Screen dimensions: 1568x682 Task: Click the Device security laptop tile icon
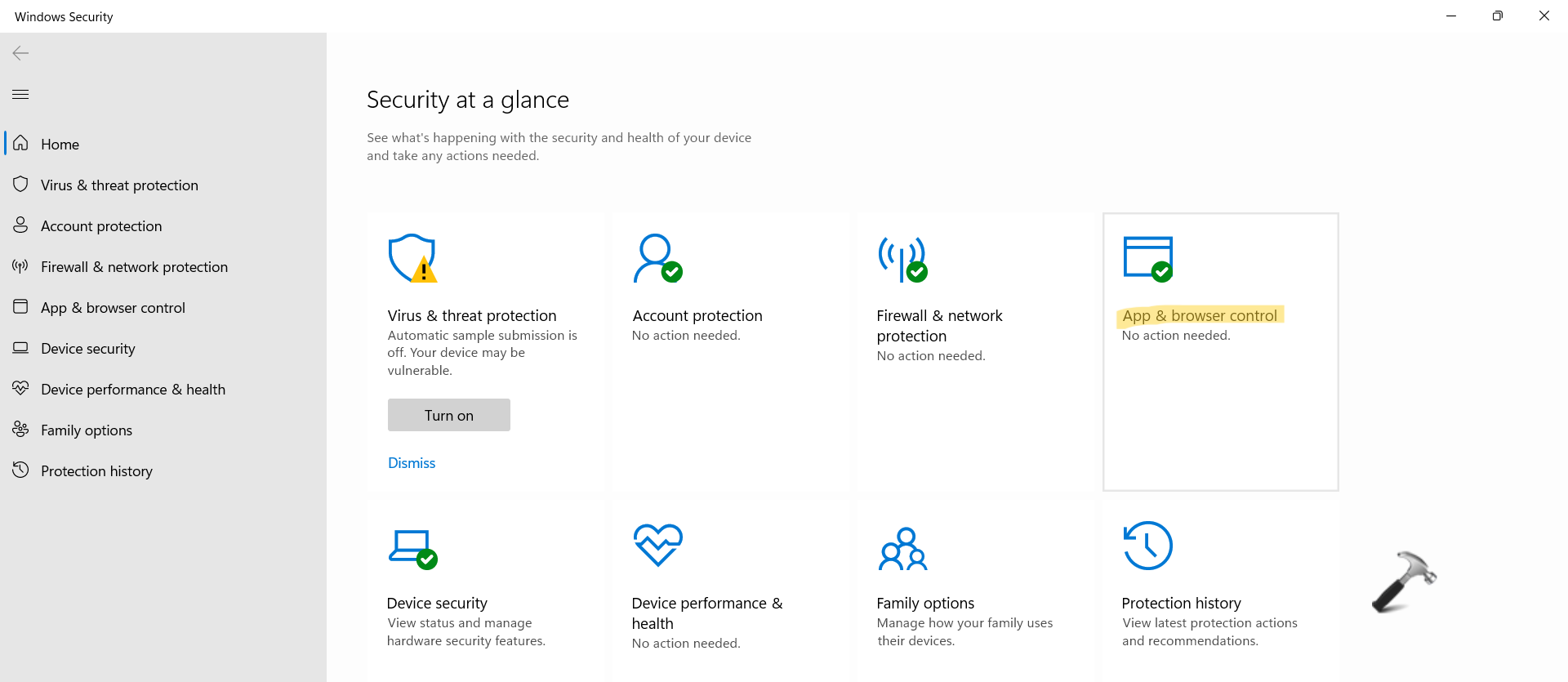click(x=412, y=546)
